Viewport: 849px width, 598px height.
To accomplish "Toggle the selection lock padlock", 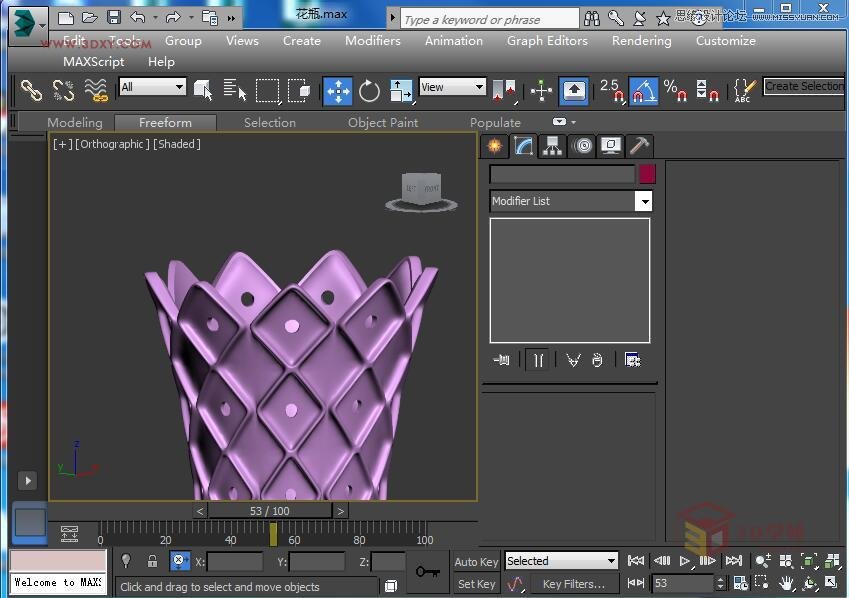I will pos(152,562).
